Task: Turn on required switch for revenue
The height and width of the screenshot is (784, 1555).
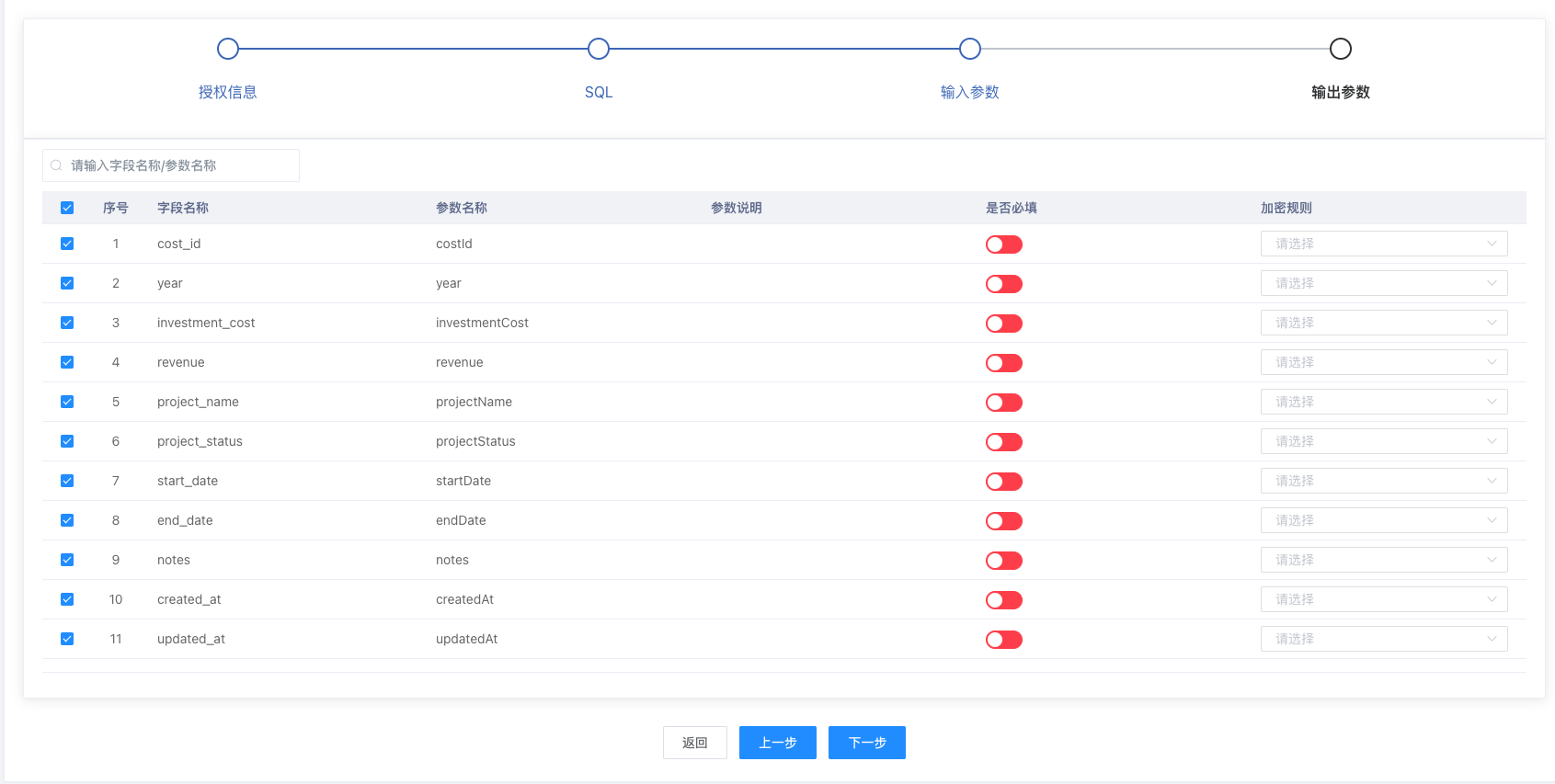Action: pyautogui.click(x=1003, y=363)
